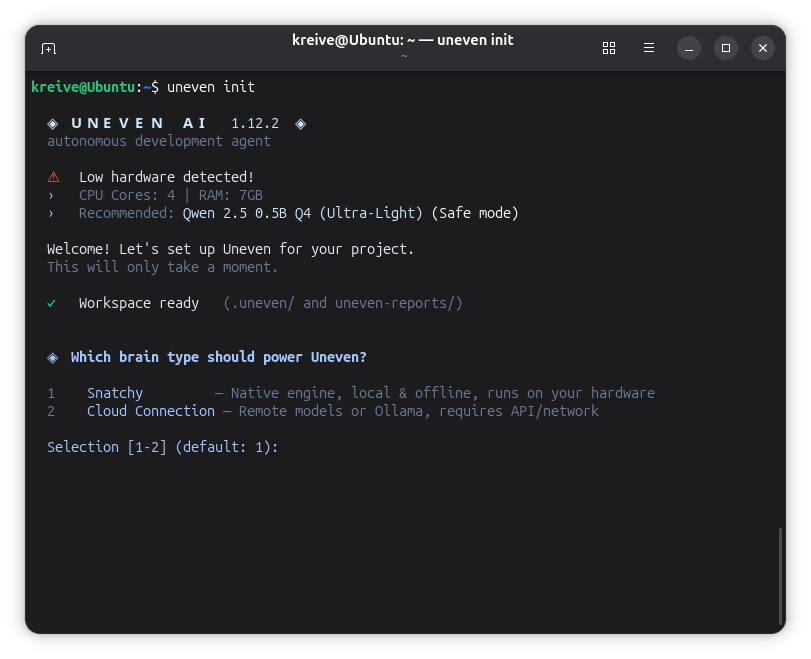This screenshot has width=811, height=659.
Task: Click 'Workspace ready' status text
Action: pos(139,303)
